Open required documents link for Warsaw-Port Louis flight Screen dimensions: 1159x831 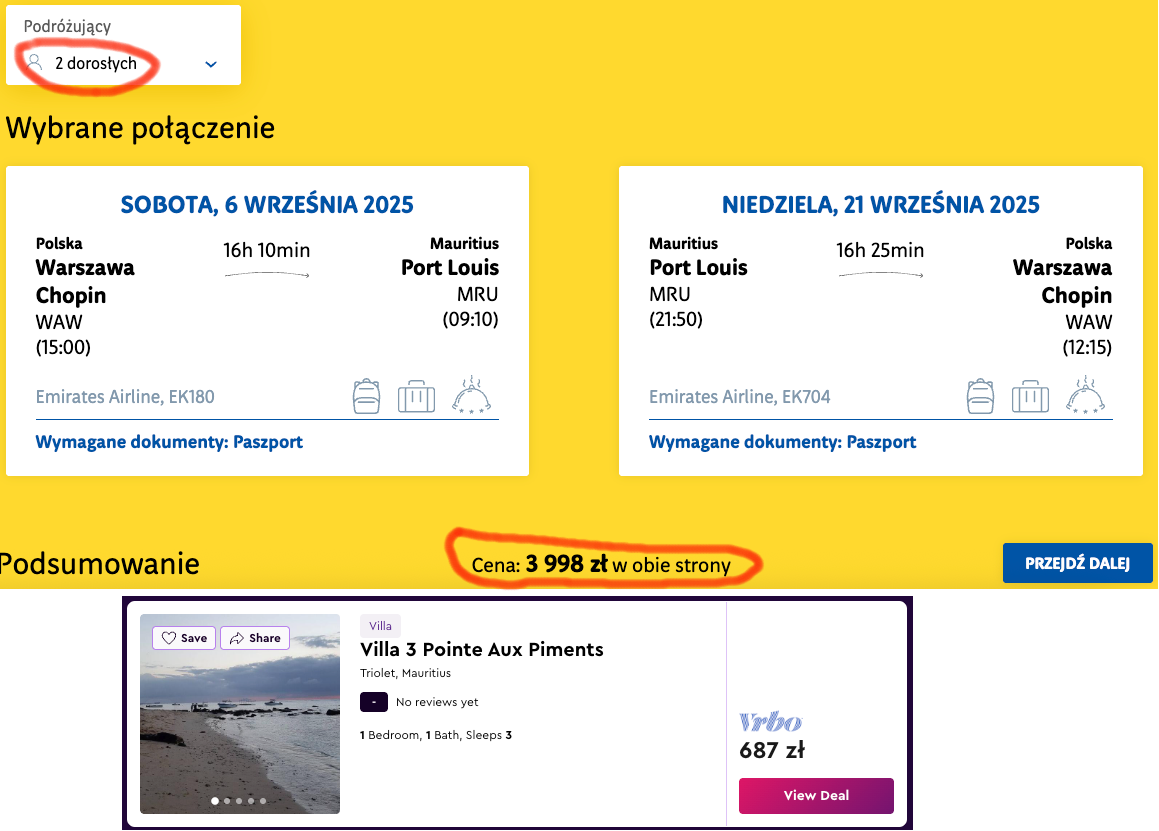[169, 441]
